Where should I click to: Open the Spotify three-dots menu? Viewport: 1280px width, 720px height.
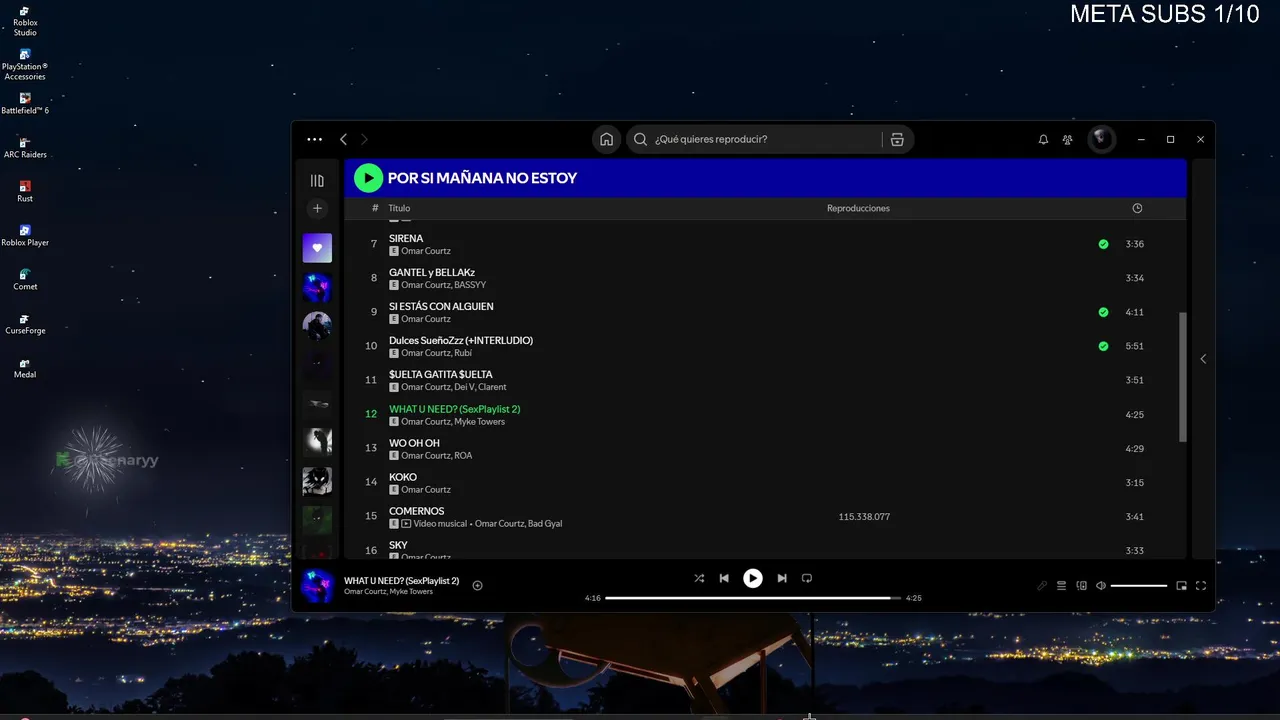coord(315,140)
